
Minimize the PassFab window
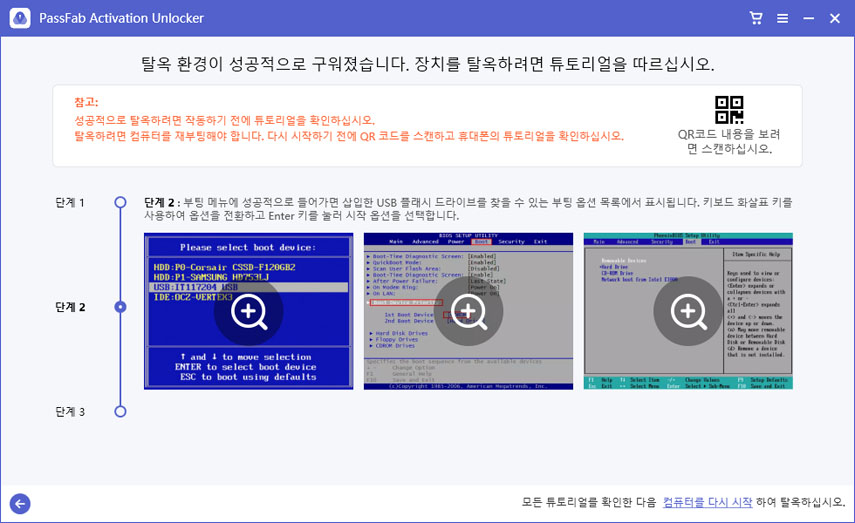point(809,19)
